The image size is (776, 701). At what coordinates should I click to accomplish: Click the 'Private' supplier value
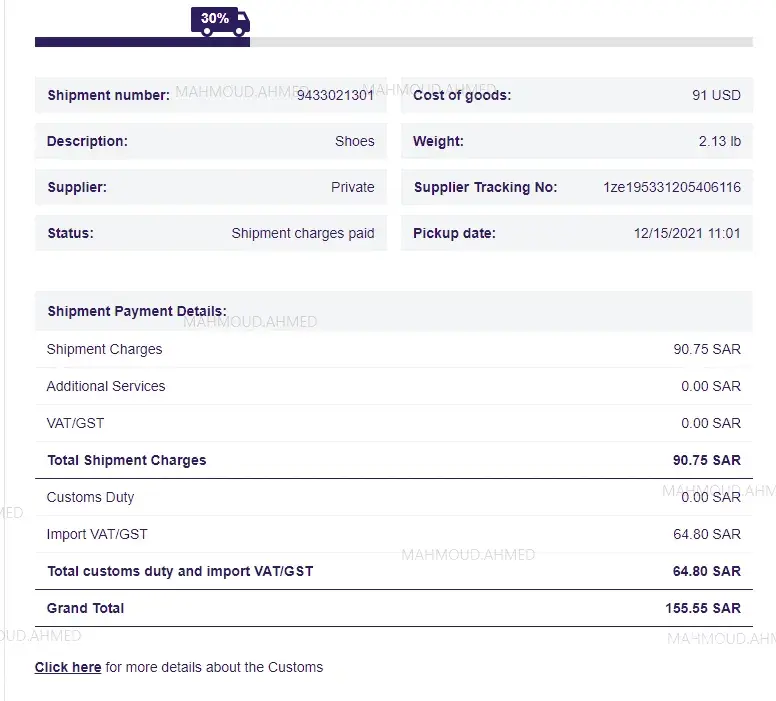pos(352,187)
